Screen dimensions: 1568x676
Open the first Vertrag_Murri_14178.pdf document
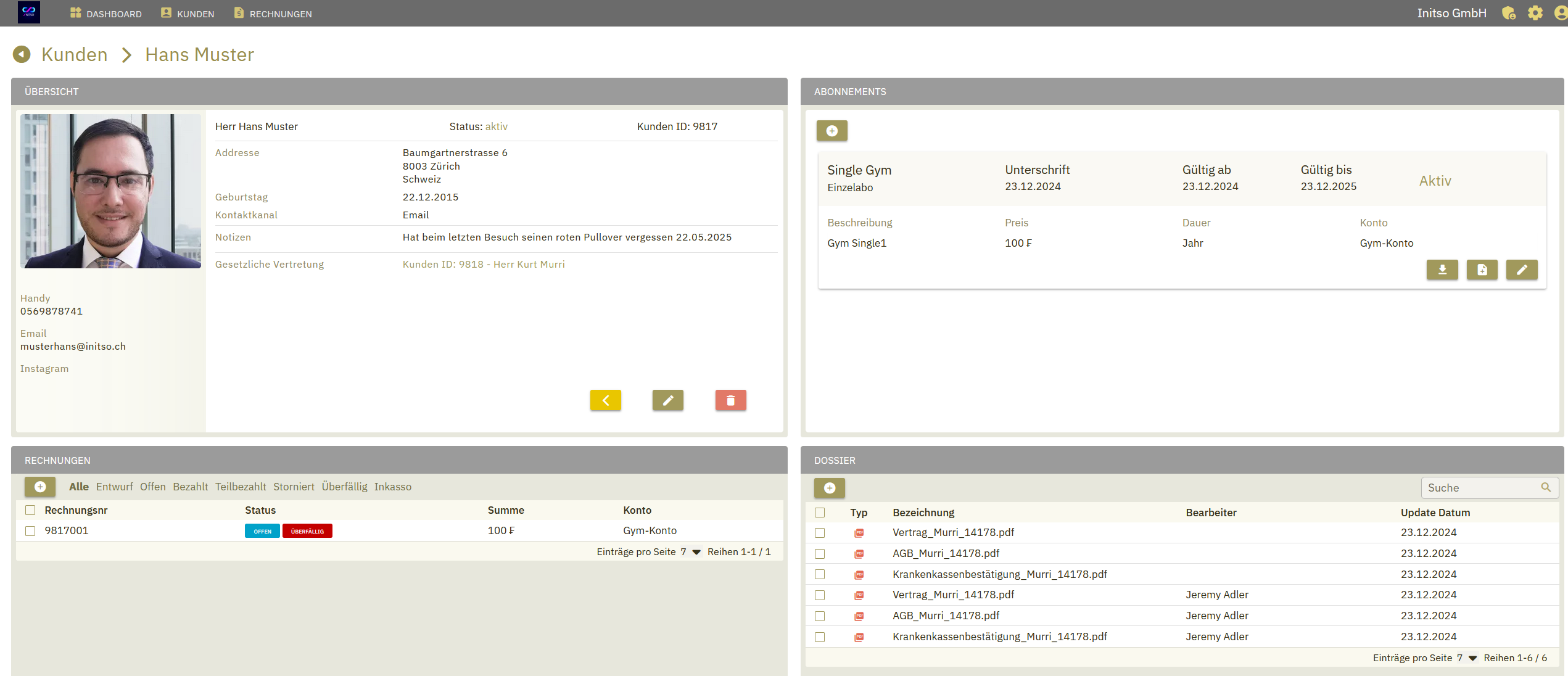[952, 532]
